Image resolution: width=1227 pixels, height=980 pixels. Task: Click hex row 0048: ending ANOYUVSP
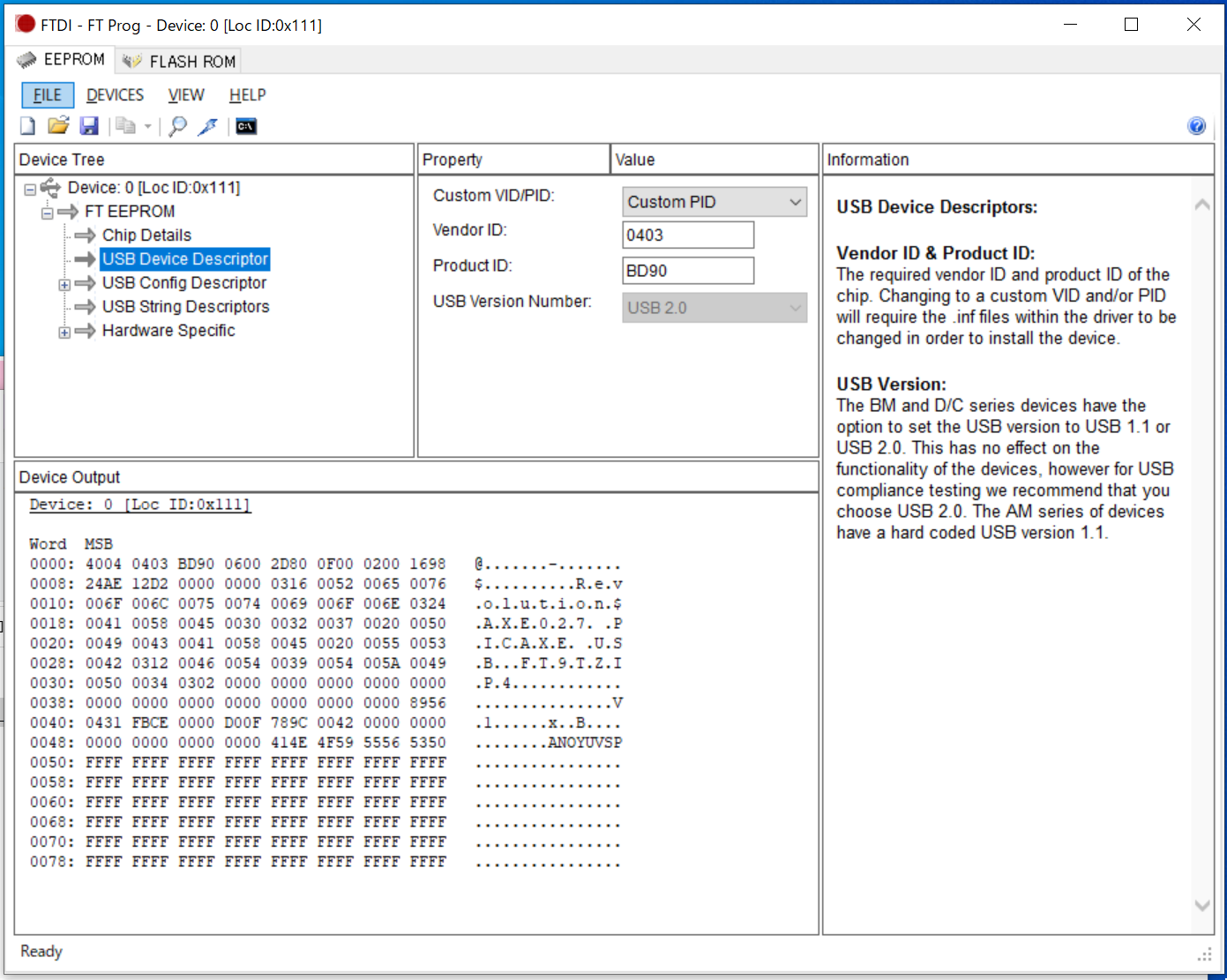point(325,743)
